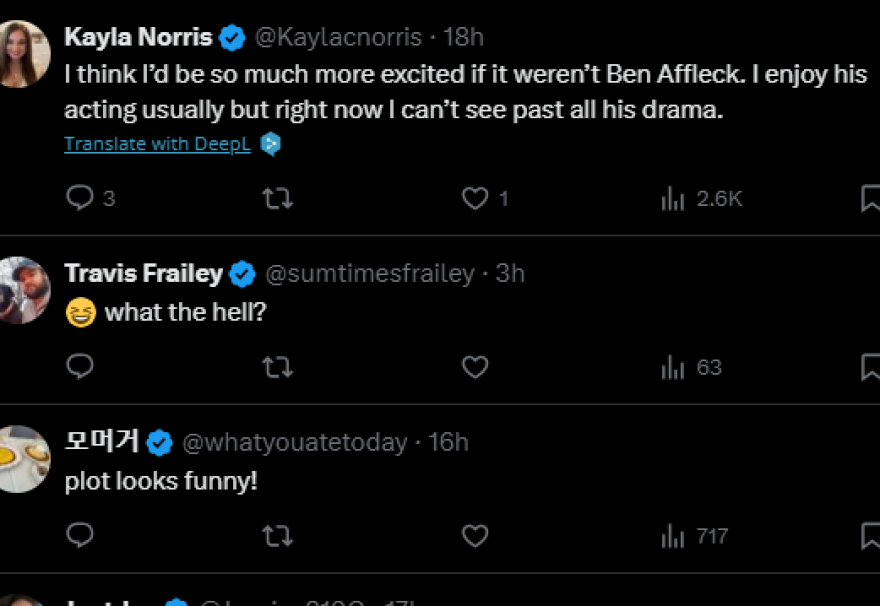
Task: Reply to the 'plot looks funny!' tweet
Action: [80, 536]
